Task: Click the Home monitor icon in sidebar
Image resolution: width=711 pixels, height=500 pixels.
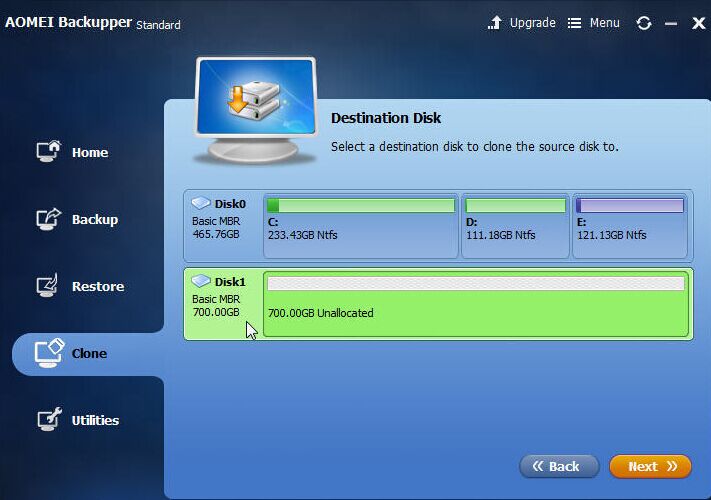Action: (49, 152)
